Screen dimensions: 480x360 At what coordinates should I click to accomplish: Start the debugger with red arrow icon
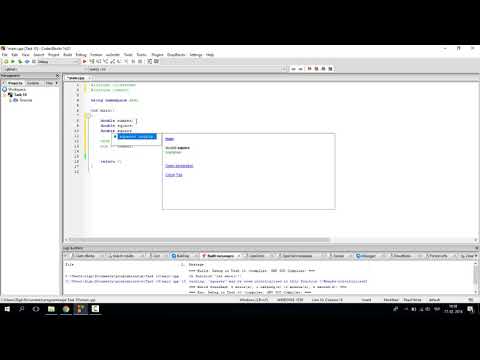85,61
